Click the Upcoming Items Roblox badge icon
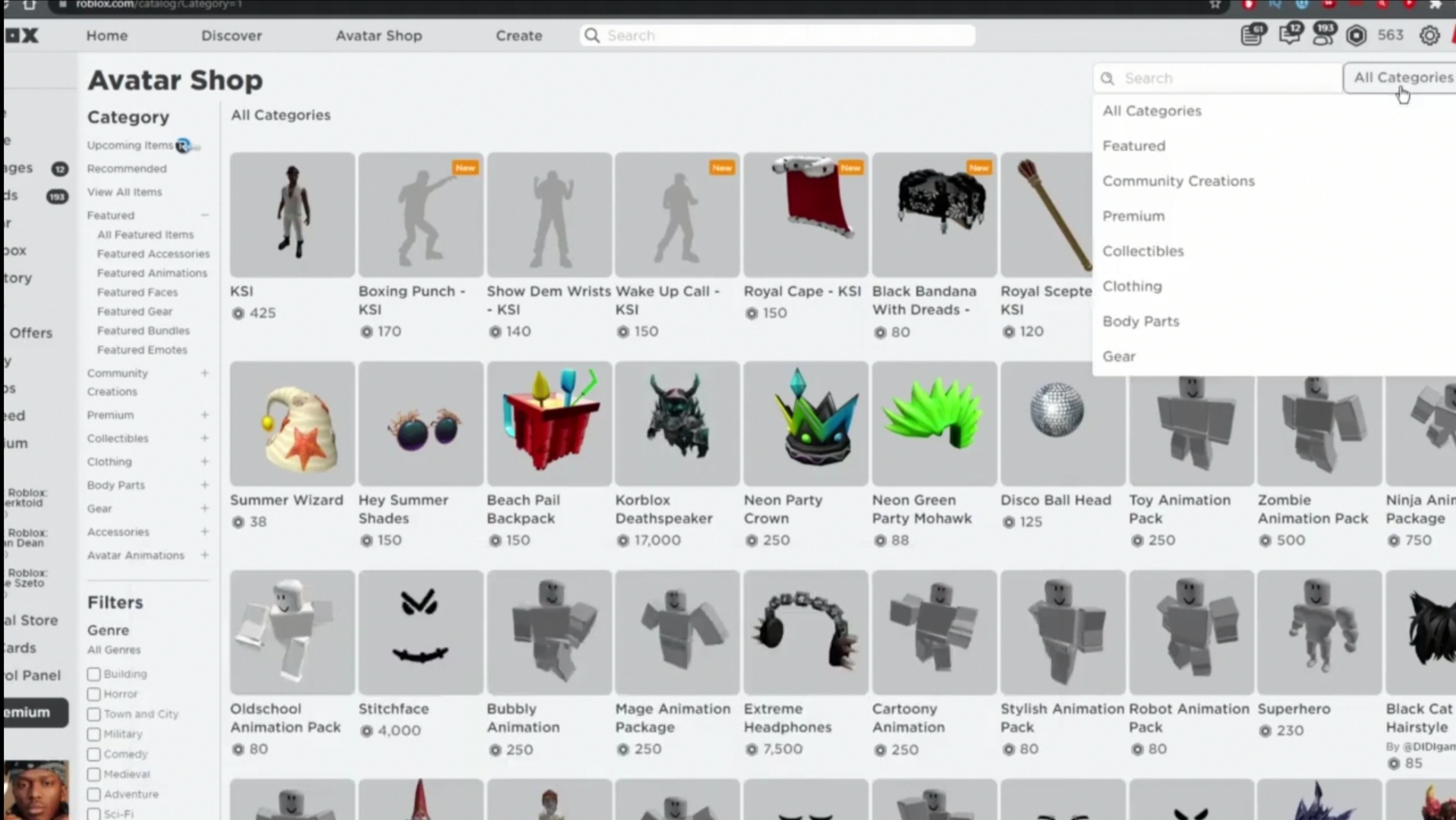Viewport: 1456px width, 820px height. coord(183,145)
